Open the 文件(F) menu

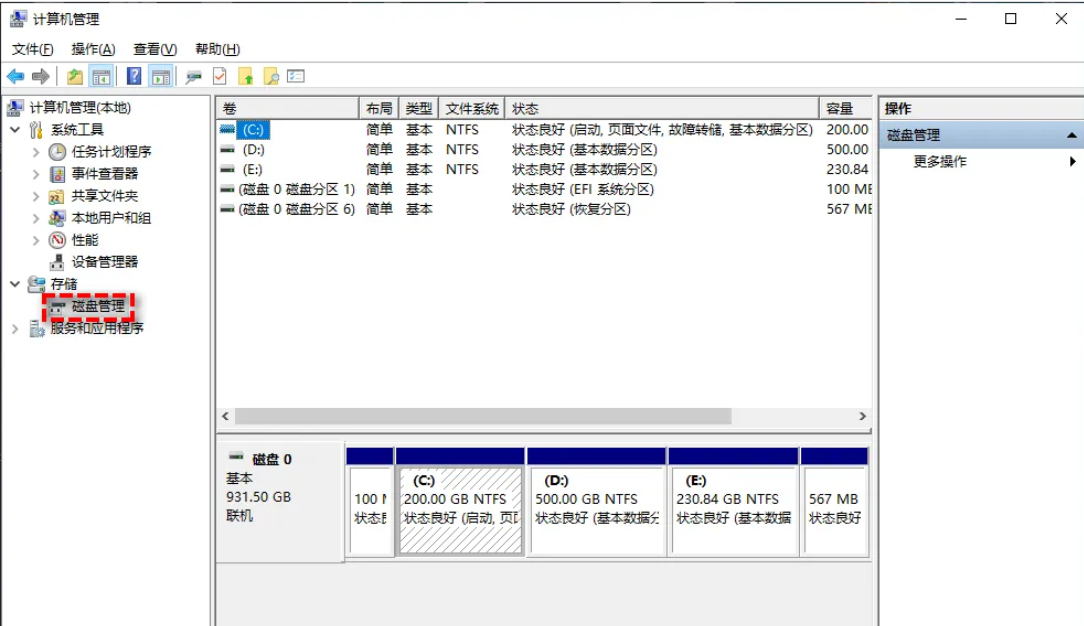coord(32,49)
